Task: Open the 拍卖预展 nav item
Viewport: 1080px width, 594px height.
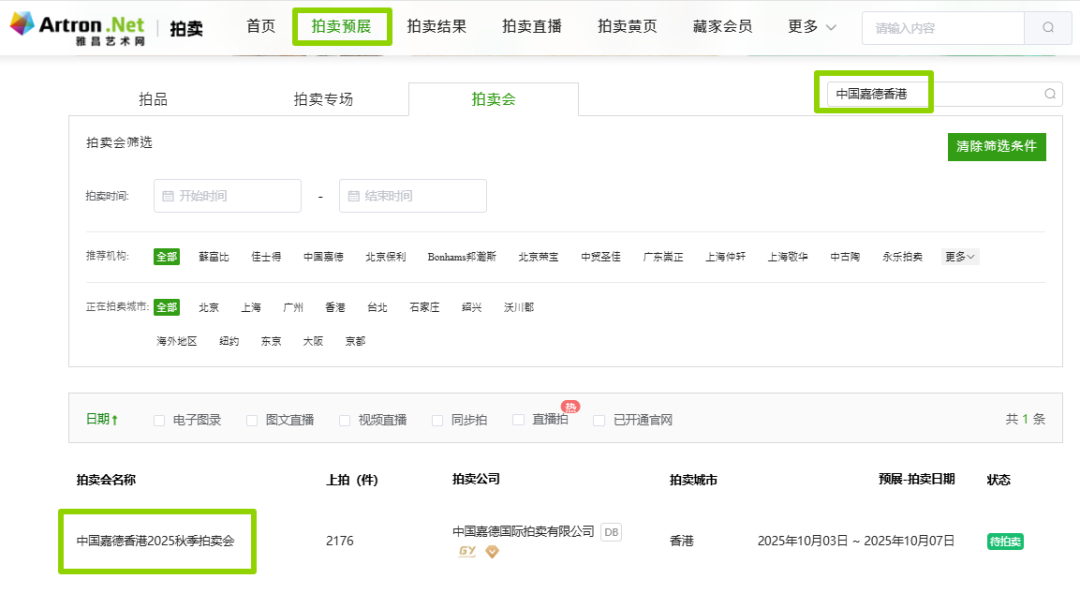Action: pos(342,26)
